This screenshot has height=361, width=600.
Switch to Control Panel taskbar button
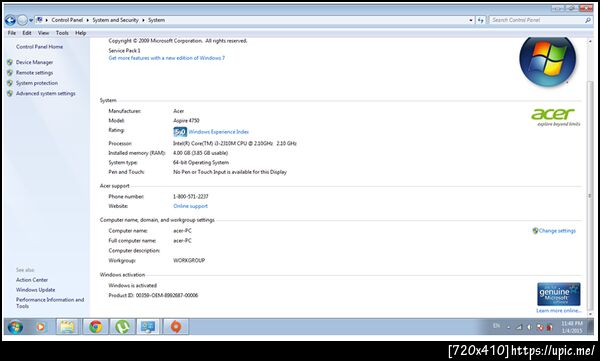(148, 327)
